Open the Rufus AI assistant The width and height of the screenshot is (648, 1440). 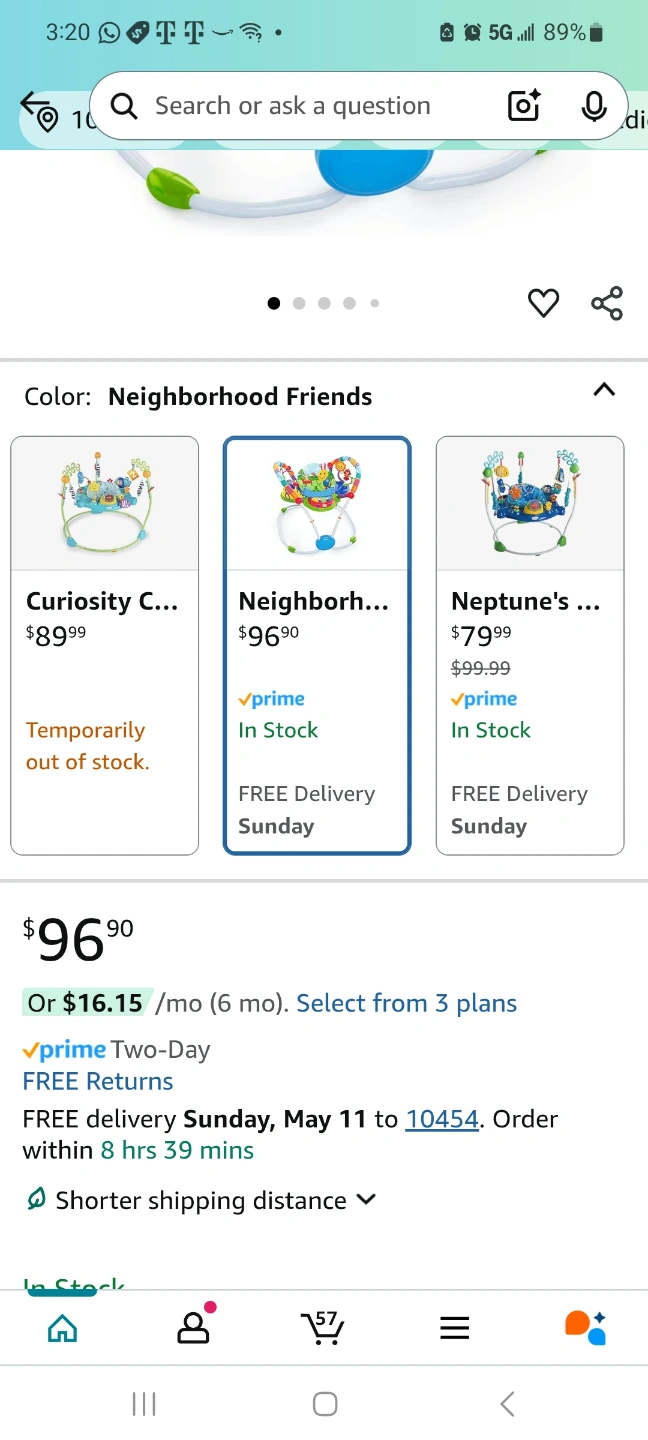[585, 1328]
